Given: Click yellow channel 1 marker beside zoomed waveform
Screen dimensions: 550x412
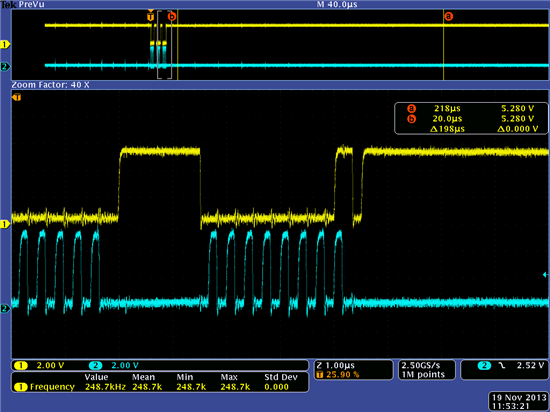Looking at the screenshot, I should click(x=5, y=224).
